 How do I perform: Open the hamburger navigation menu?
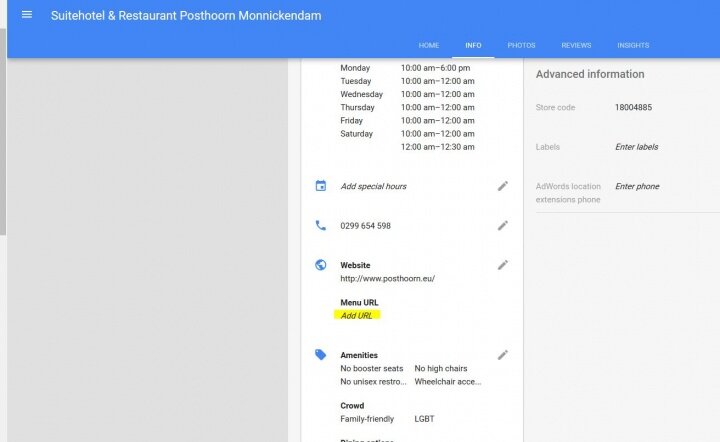click(27, 15)
